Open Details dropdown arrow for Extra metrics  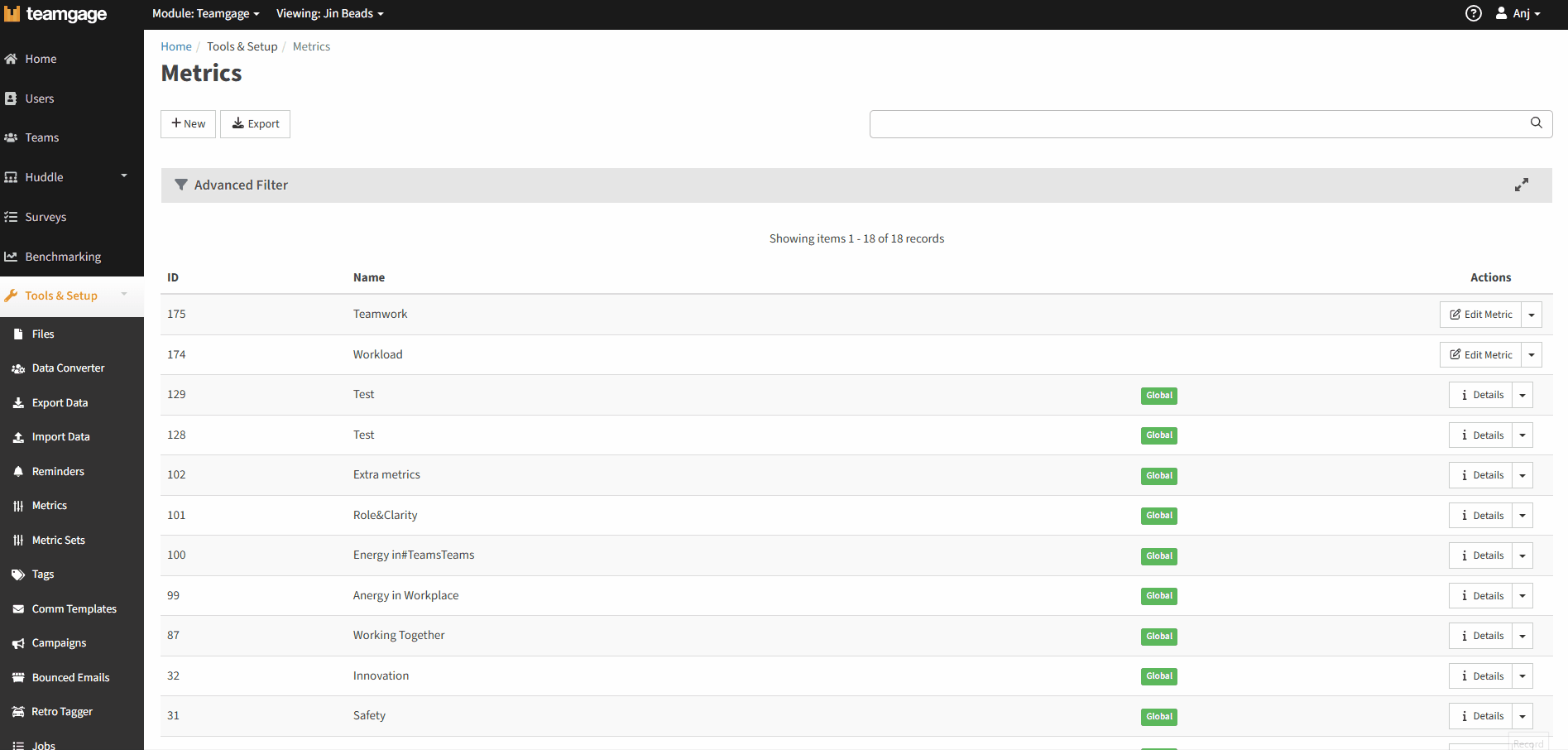point(1522,475)
